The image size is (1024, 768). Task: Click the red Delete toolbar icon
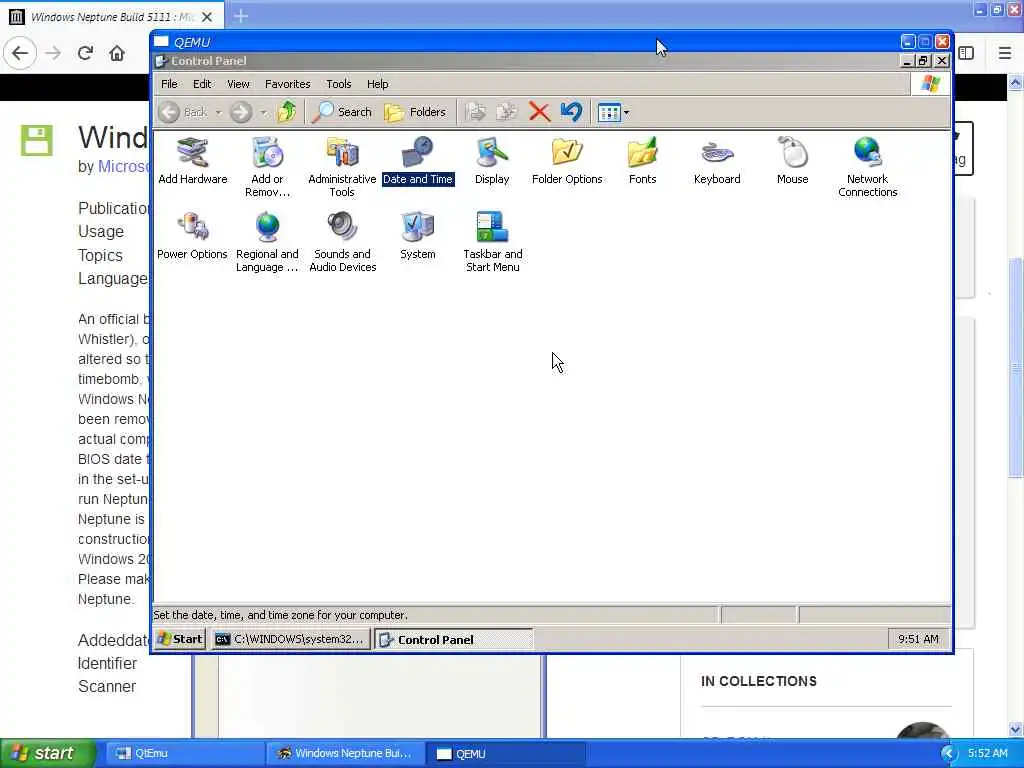coord(539,112)
